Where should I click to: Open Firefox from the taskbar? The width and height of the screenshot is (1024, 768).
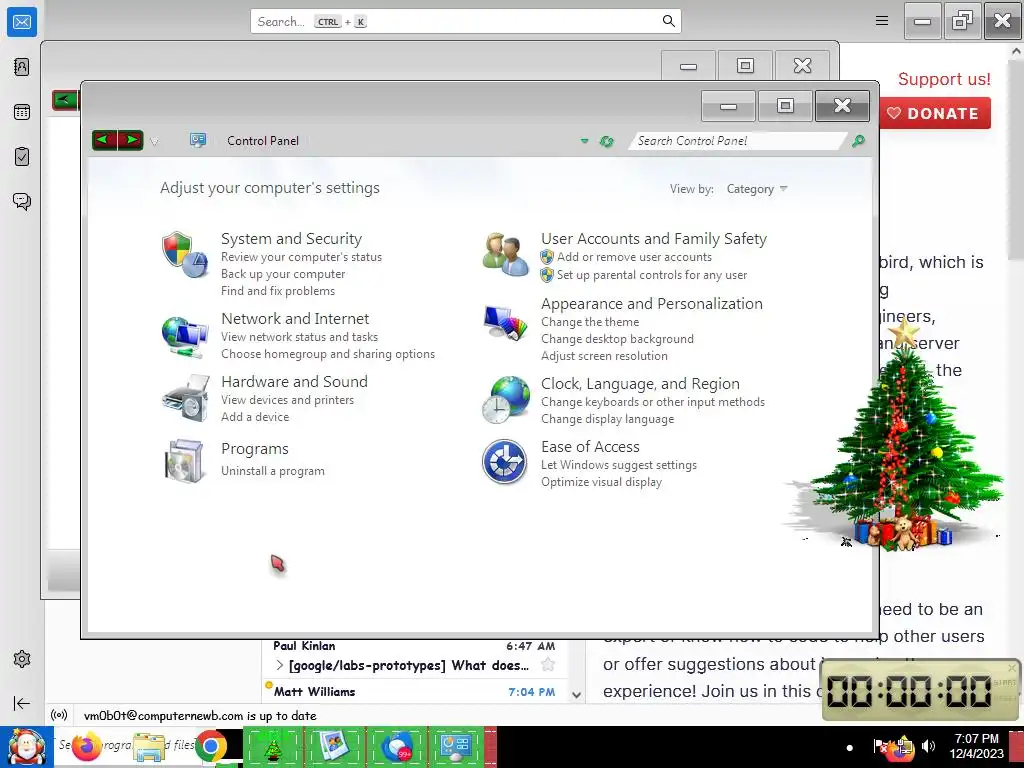pyautogui.click(x=86, y=746)
